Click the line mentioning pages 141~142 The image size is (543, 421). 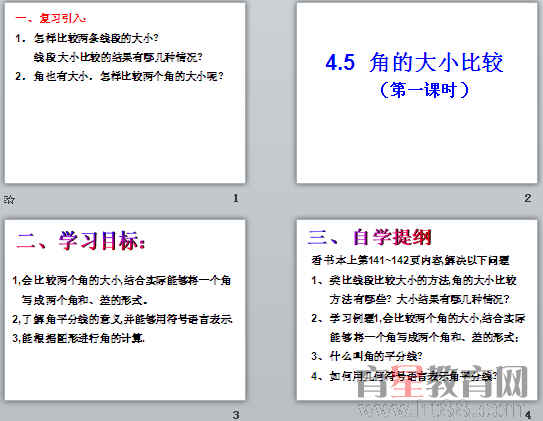(x=410, y=260)
